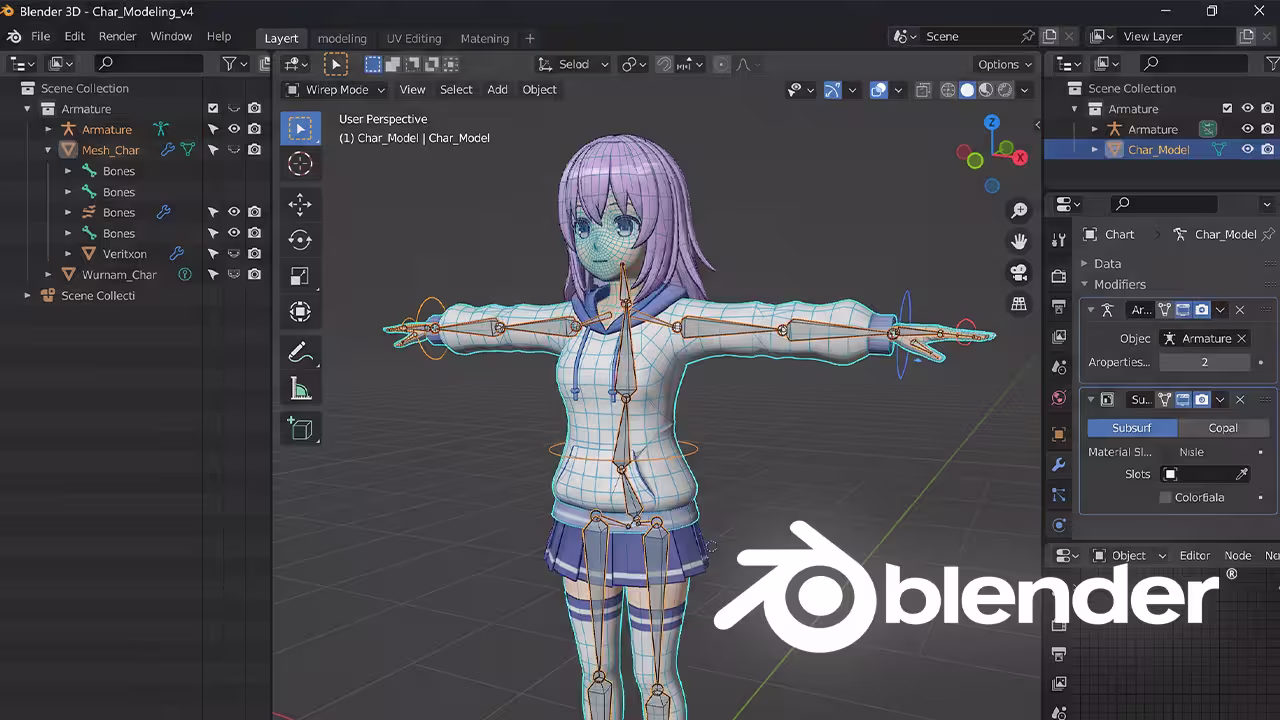Image resolution: width=1280 pixels, height=720 pixels.
Task: Toggle camera view icon in viewport
Action: [1019, 272]
